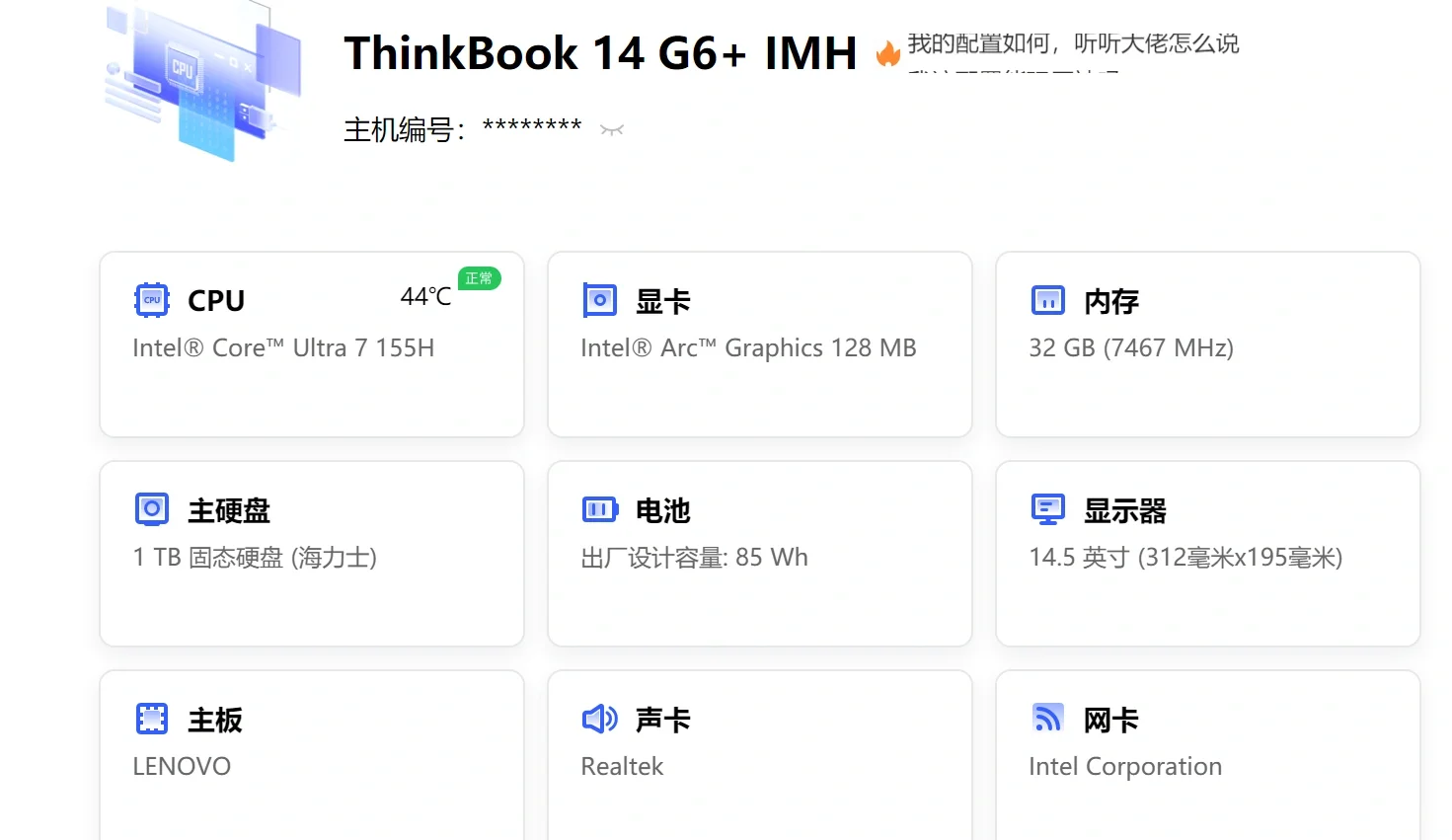Click the display monitor (显示器) icon
1452x840 pixels.
(x=1048, y=509)
